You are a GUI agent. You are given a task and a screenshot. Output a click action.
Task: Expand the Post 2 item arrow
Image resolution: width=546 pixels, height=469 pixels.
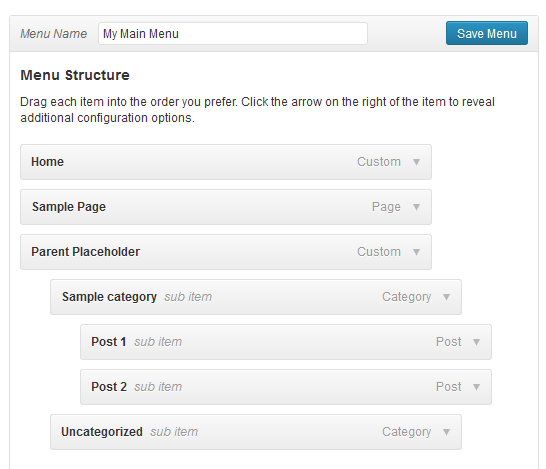pos(476,387)
